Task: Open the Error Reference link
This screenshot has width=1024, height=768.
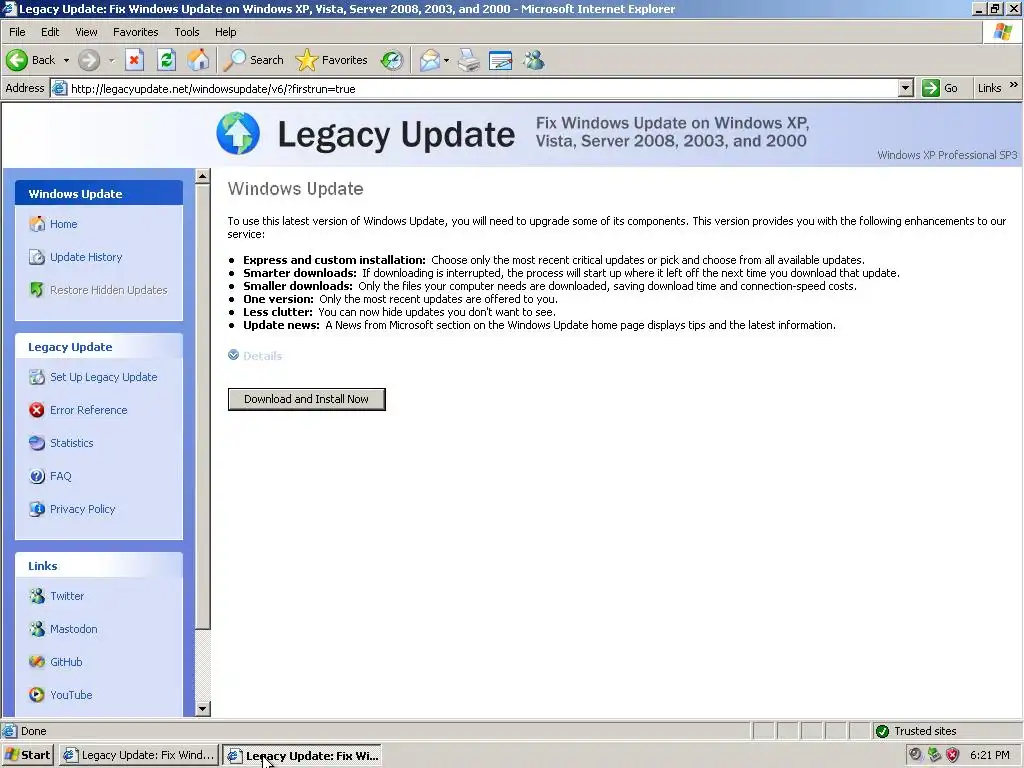Action: [x=89, y=410]
